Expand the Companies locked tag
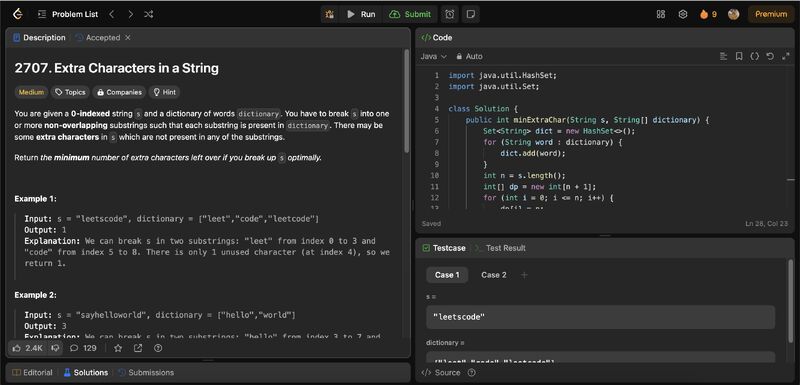The width and height of the screenshot is (800, 385). click(x=119, y=92)
